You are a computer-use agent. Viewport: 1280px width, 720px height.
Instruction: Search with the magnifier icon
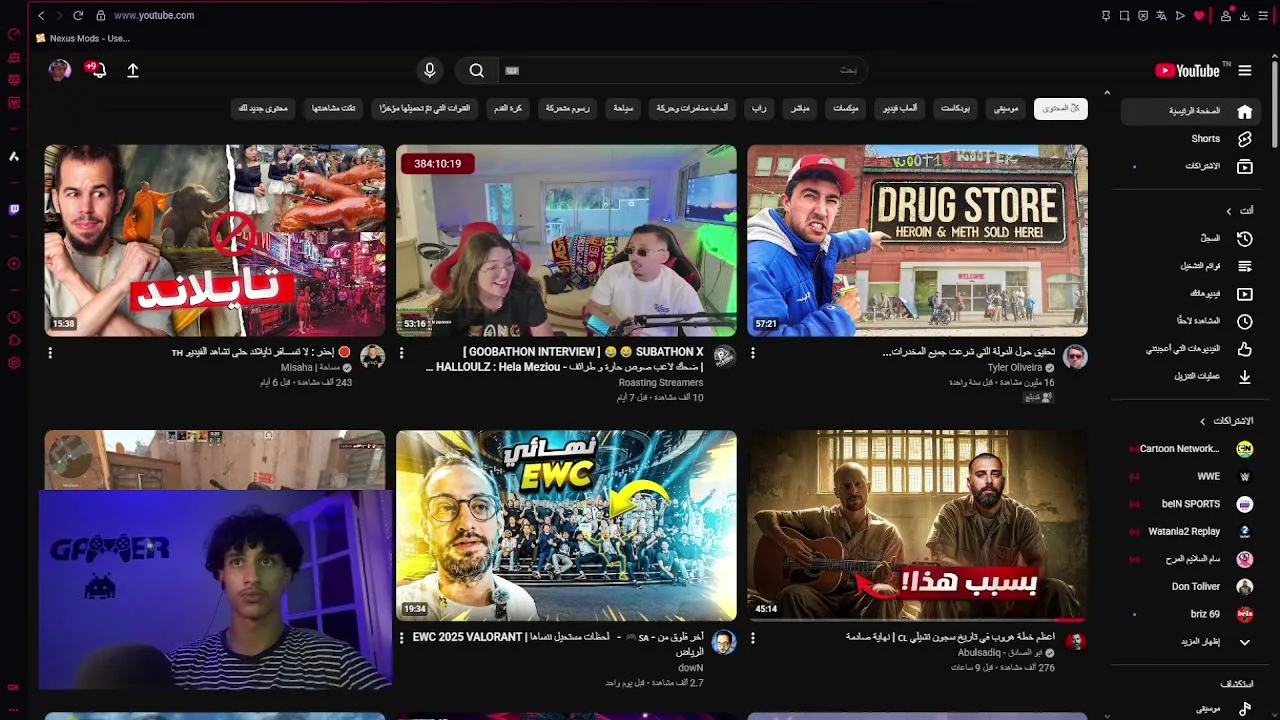click(x=477, y=71)
